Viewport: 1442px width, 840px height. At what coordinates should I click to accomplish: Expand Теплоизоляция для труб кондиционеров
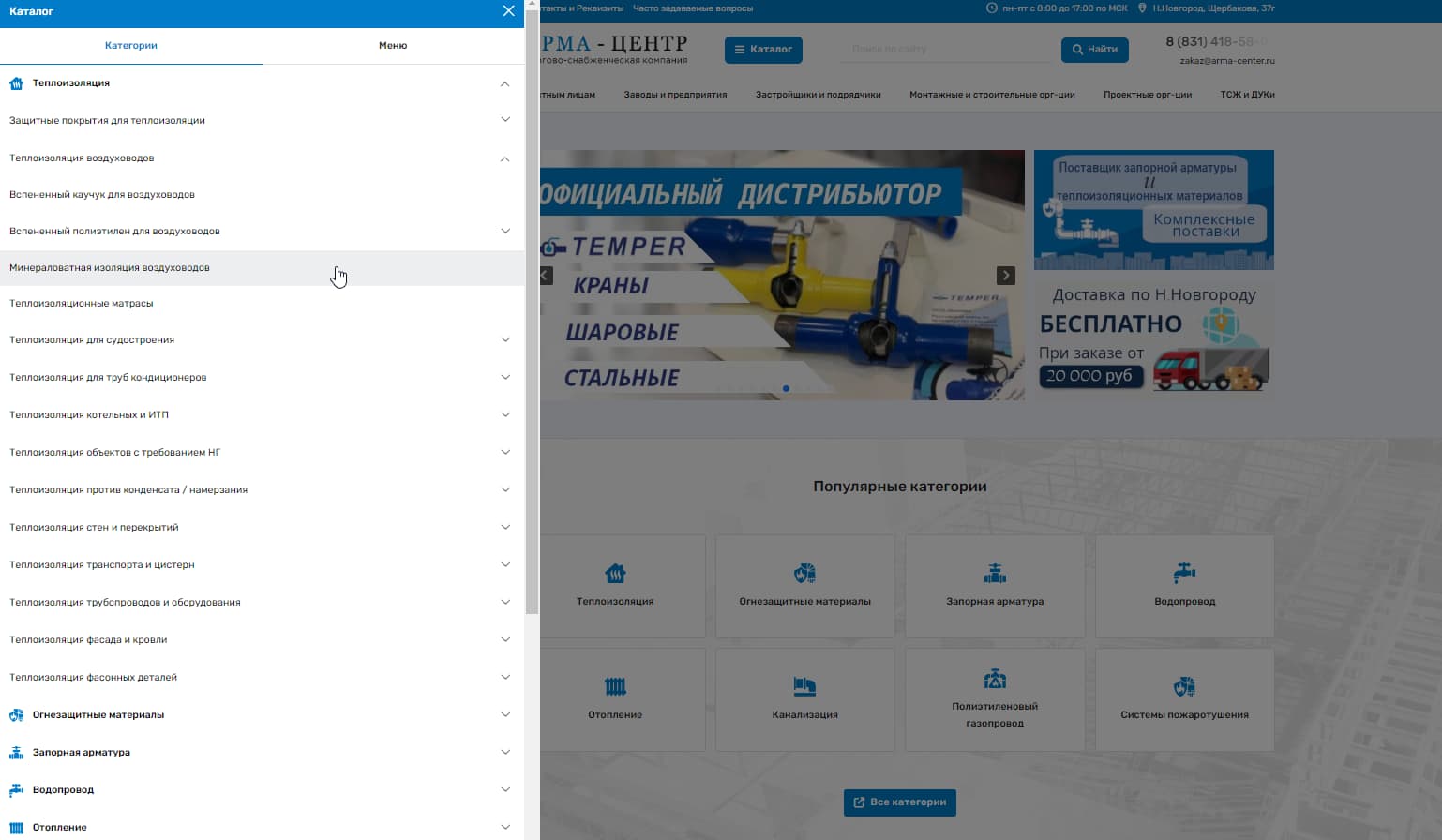[505, 377]
